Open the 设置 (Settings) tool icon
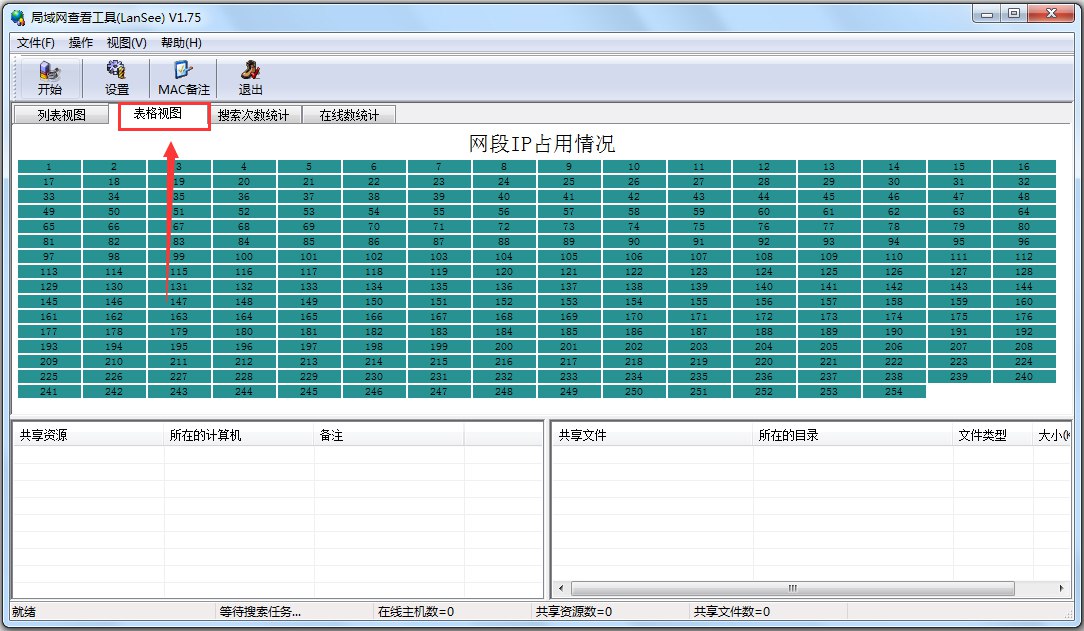 coord(115,77)
